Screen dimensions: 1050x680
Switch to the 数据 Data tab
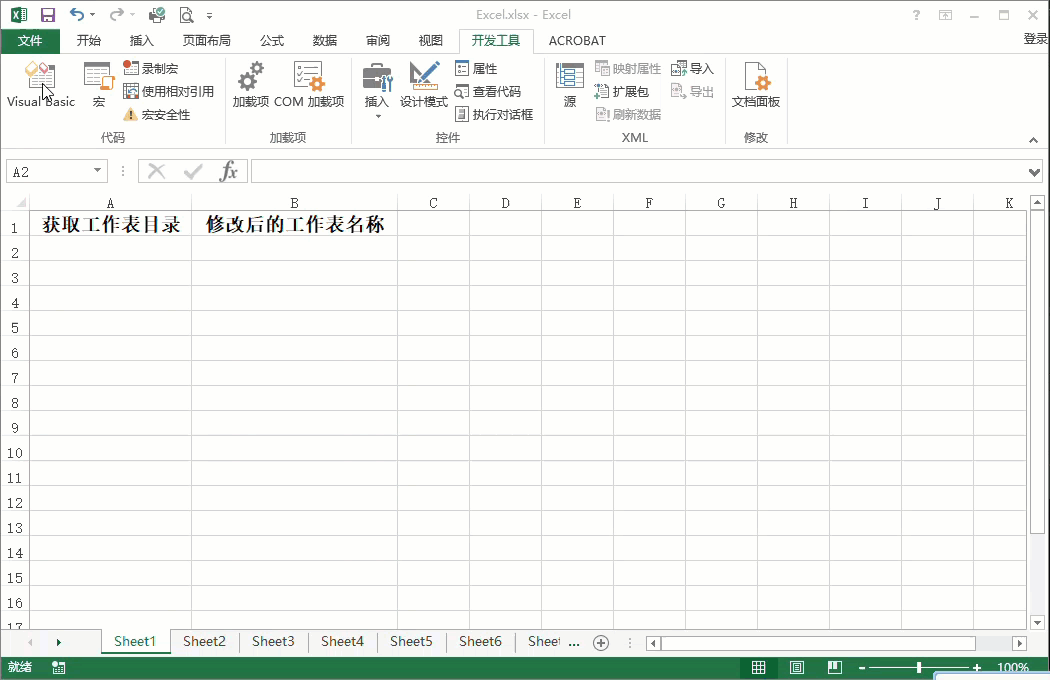click(x=325, y=41)
